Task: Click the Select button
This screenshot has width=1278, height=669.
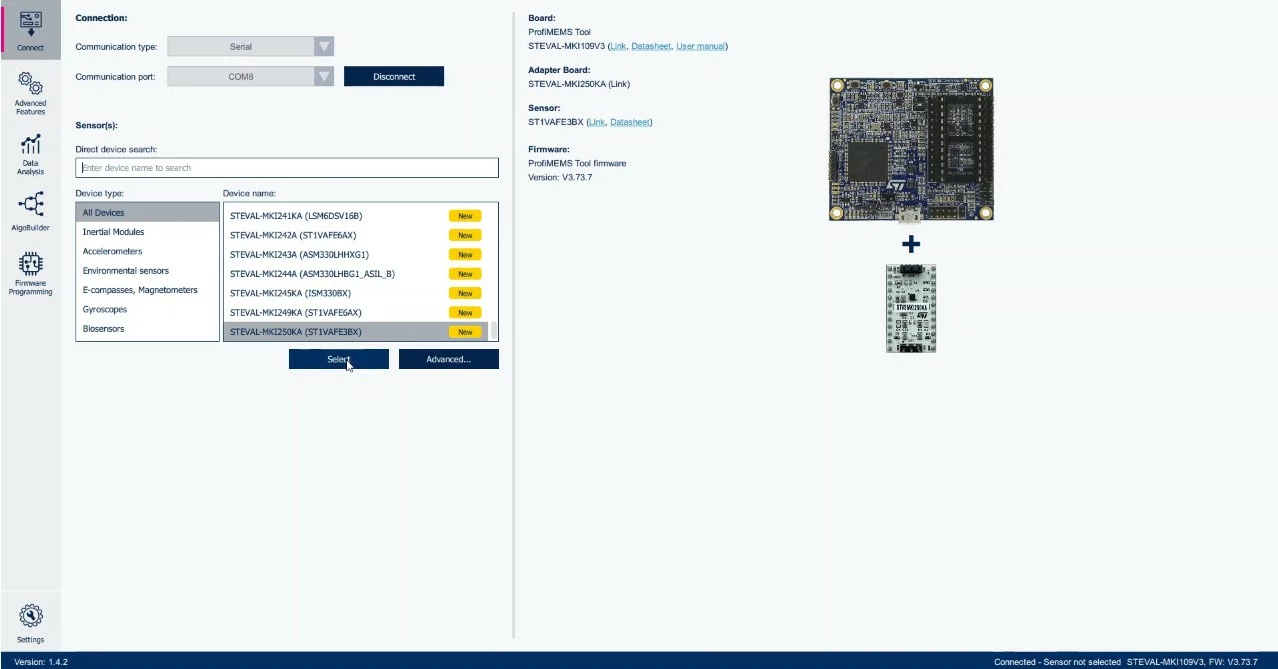Action: tap(339, 359)
